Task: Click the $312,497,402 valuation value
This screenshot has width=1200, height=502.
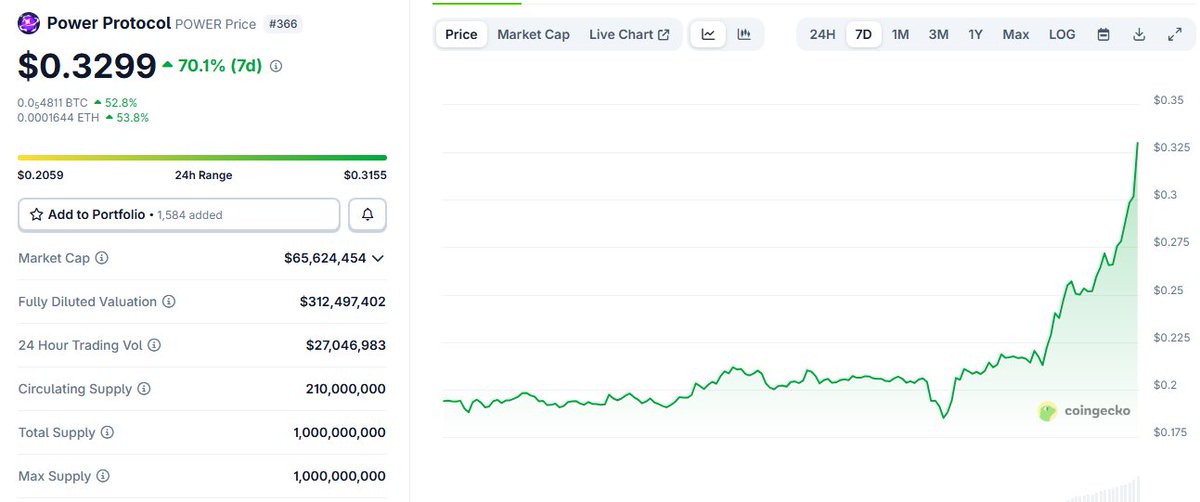Action: coord(343,302)
